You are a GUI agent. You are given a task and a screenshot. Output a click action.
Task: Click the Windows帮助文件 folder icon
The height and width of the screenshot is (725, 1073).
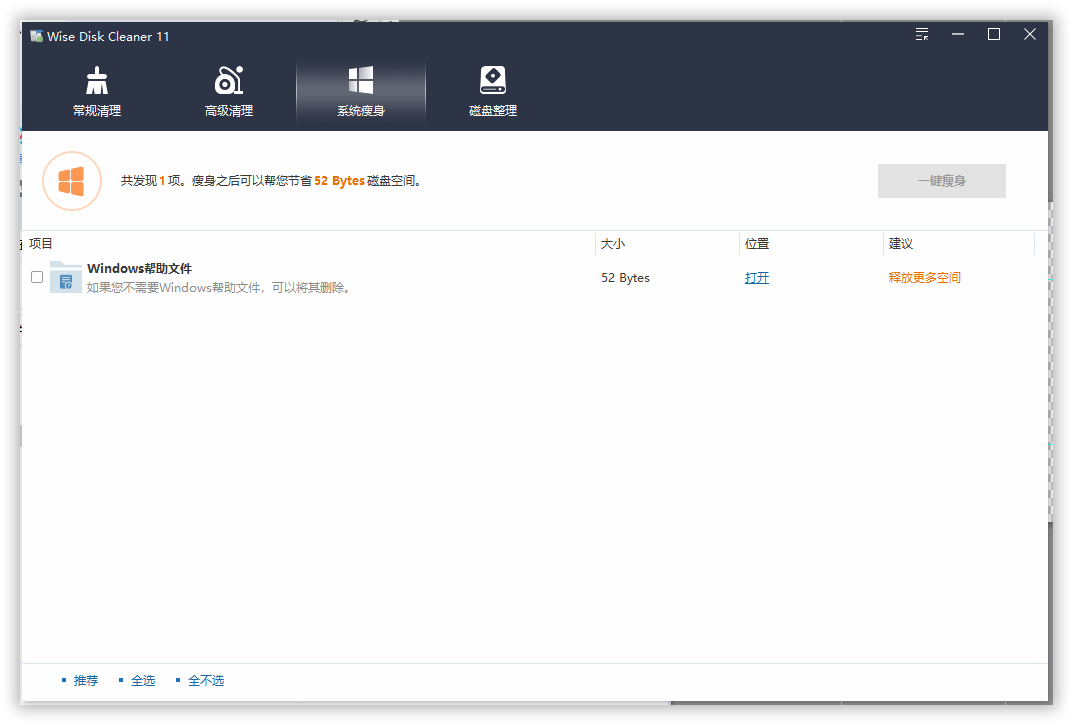coord(66,277)
